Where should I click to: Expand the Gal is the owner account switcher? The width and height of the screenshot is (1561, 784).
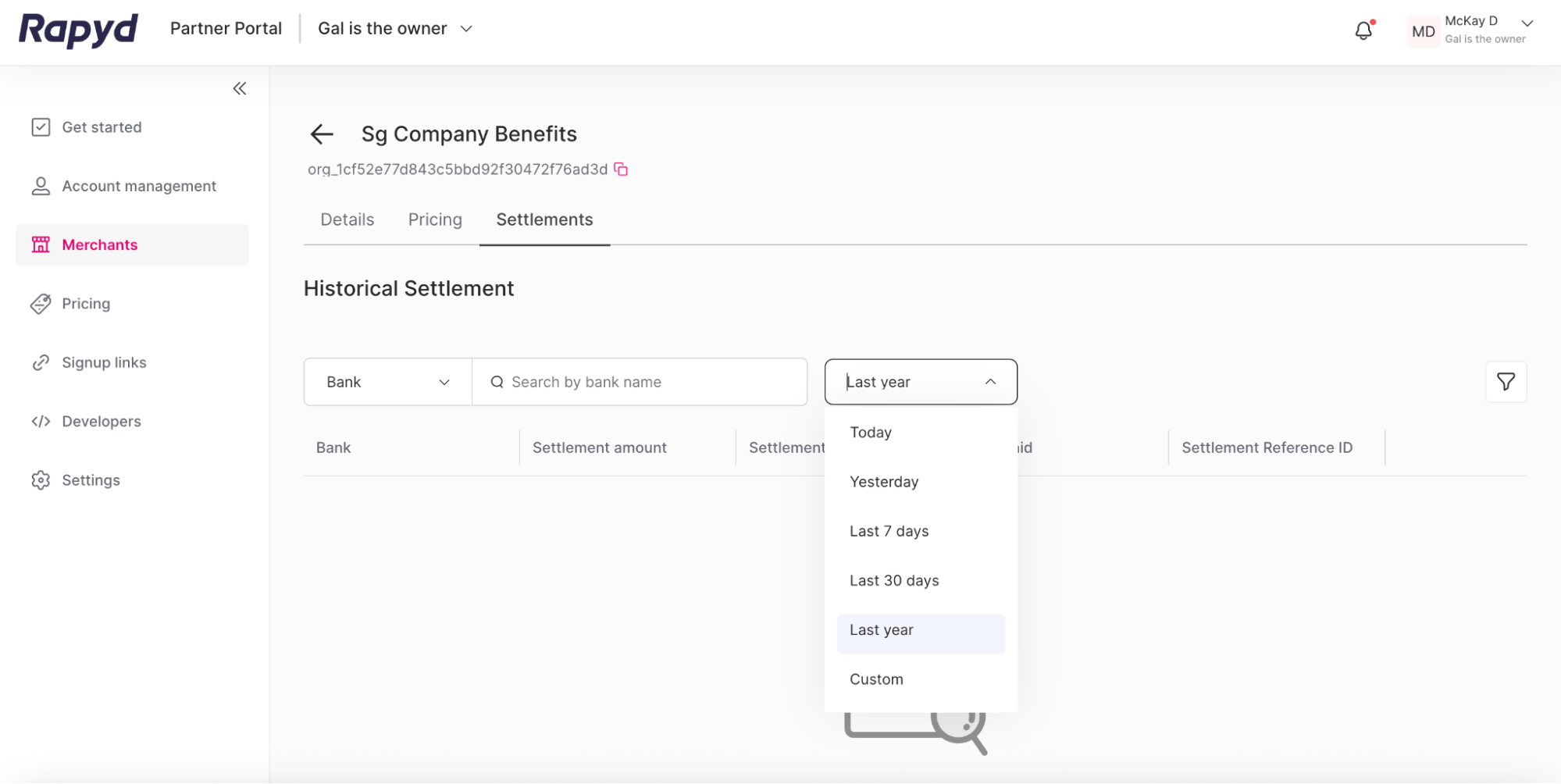pyautogui.click(x=395, y=28)
